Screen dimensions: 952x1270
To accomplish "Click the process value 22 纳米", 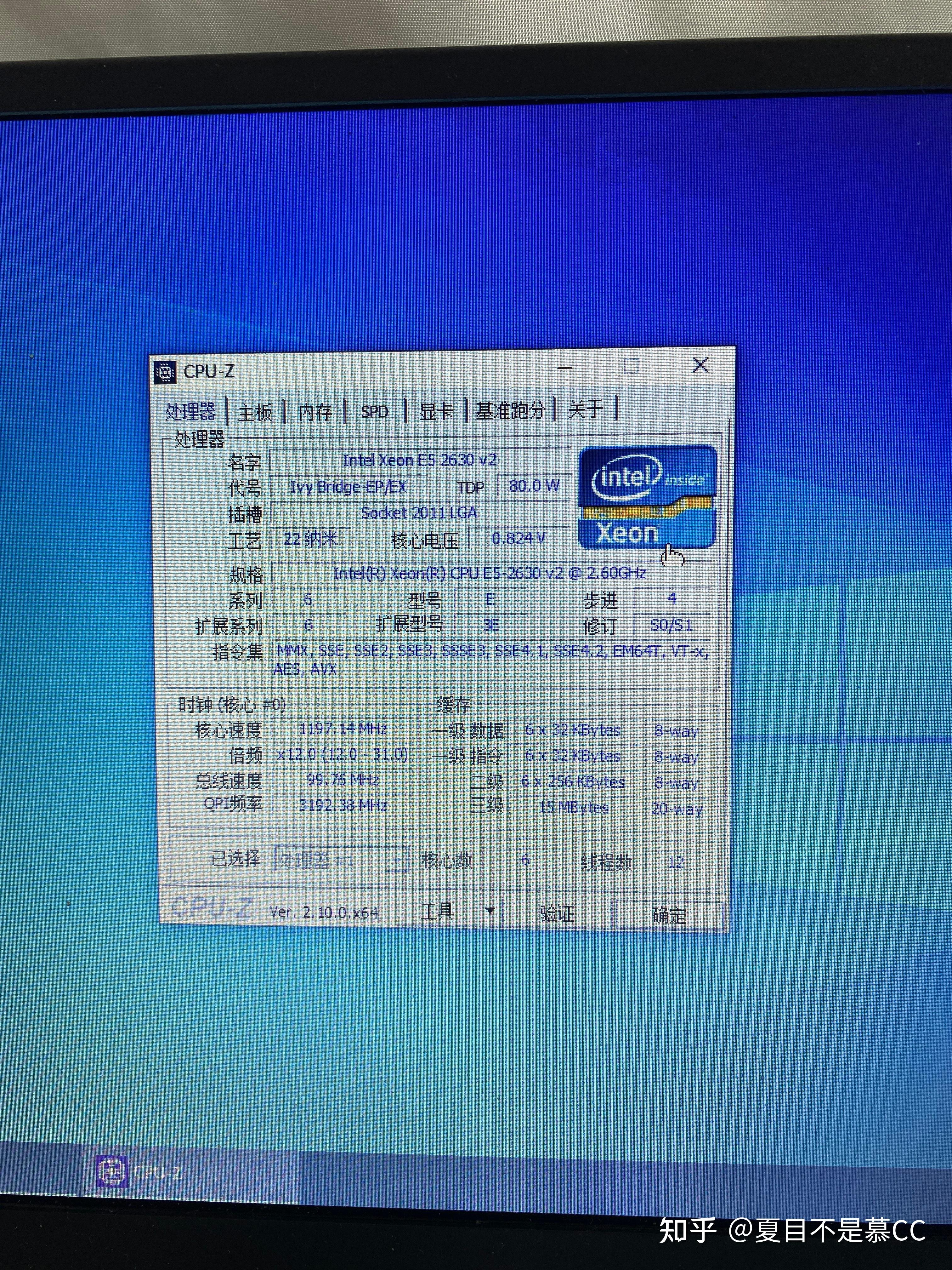I will 310,539.
